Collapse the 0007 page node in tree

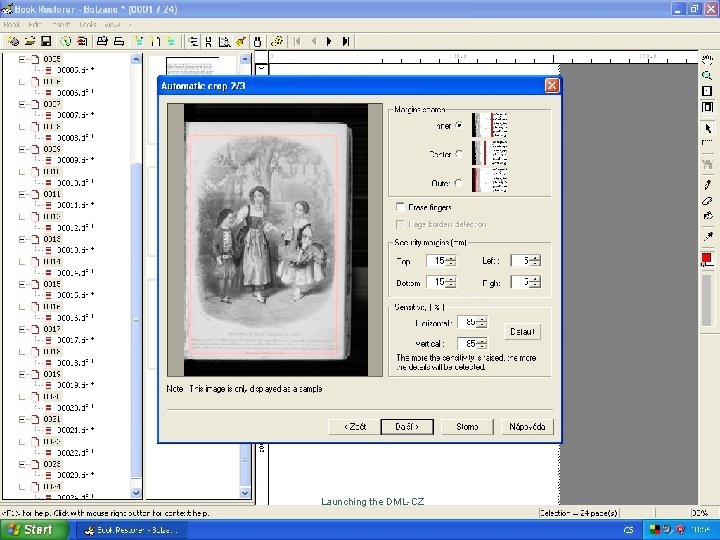(x=22, y=104)
